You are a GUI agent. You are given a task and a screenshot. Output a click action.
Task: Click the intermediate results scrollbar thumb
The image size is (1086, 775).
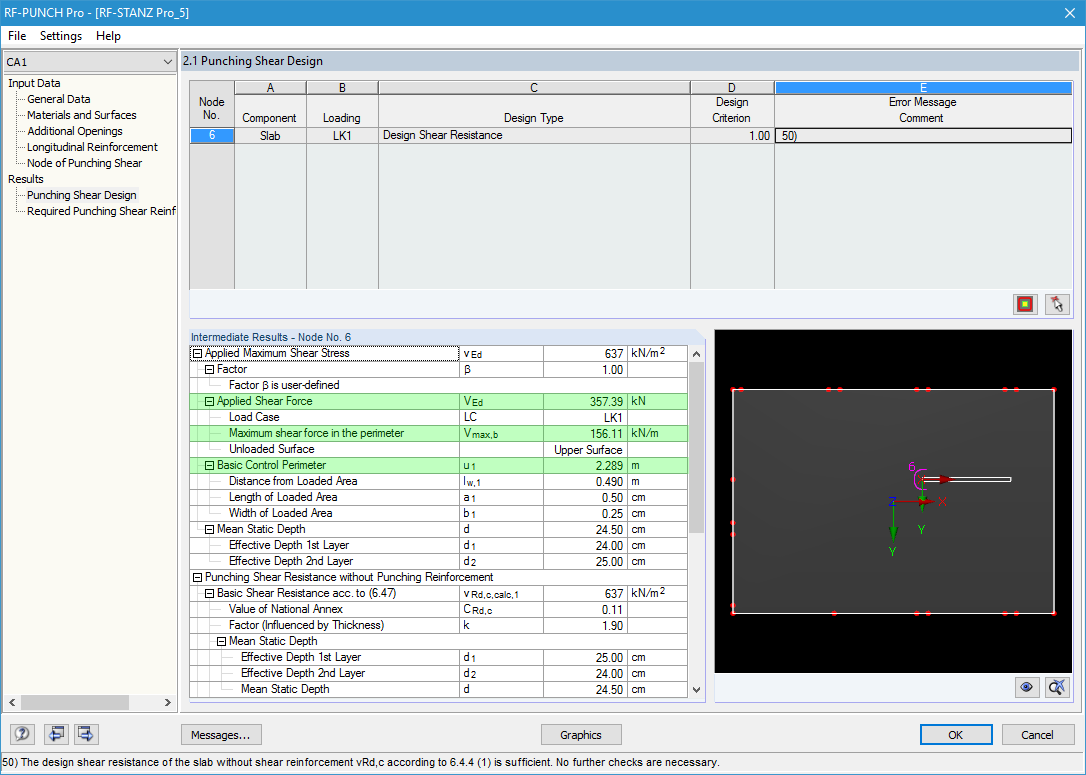(696, 447)
